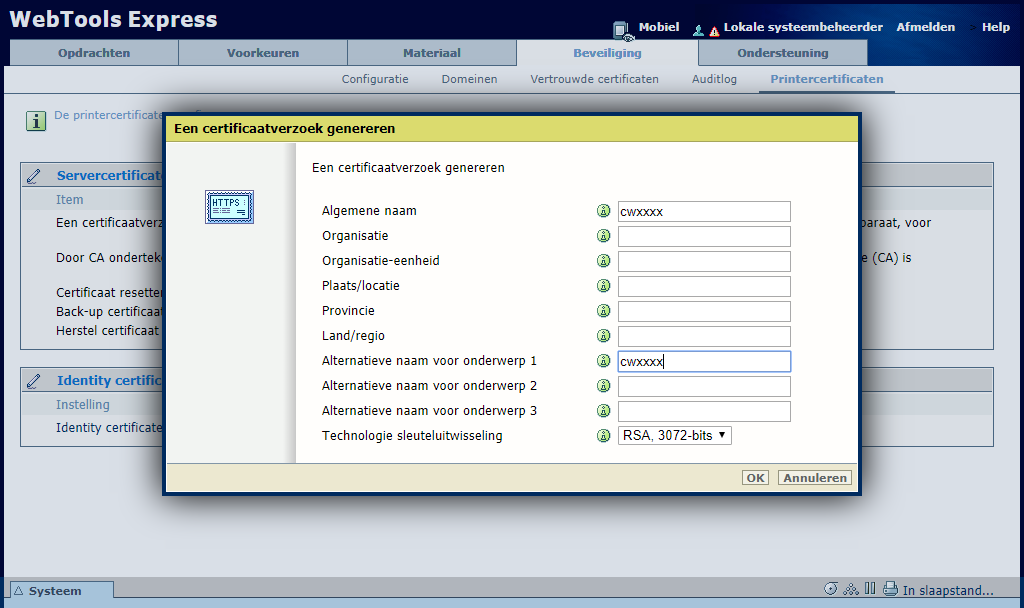The width and height of the screenshot is (1024, 608).
Task: Select the Auditlog subtab
Action: (714, 79)
